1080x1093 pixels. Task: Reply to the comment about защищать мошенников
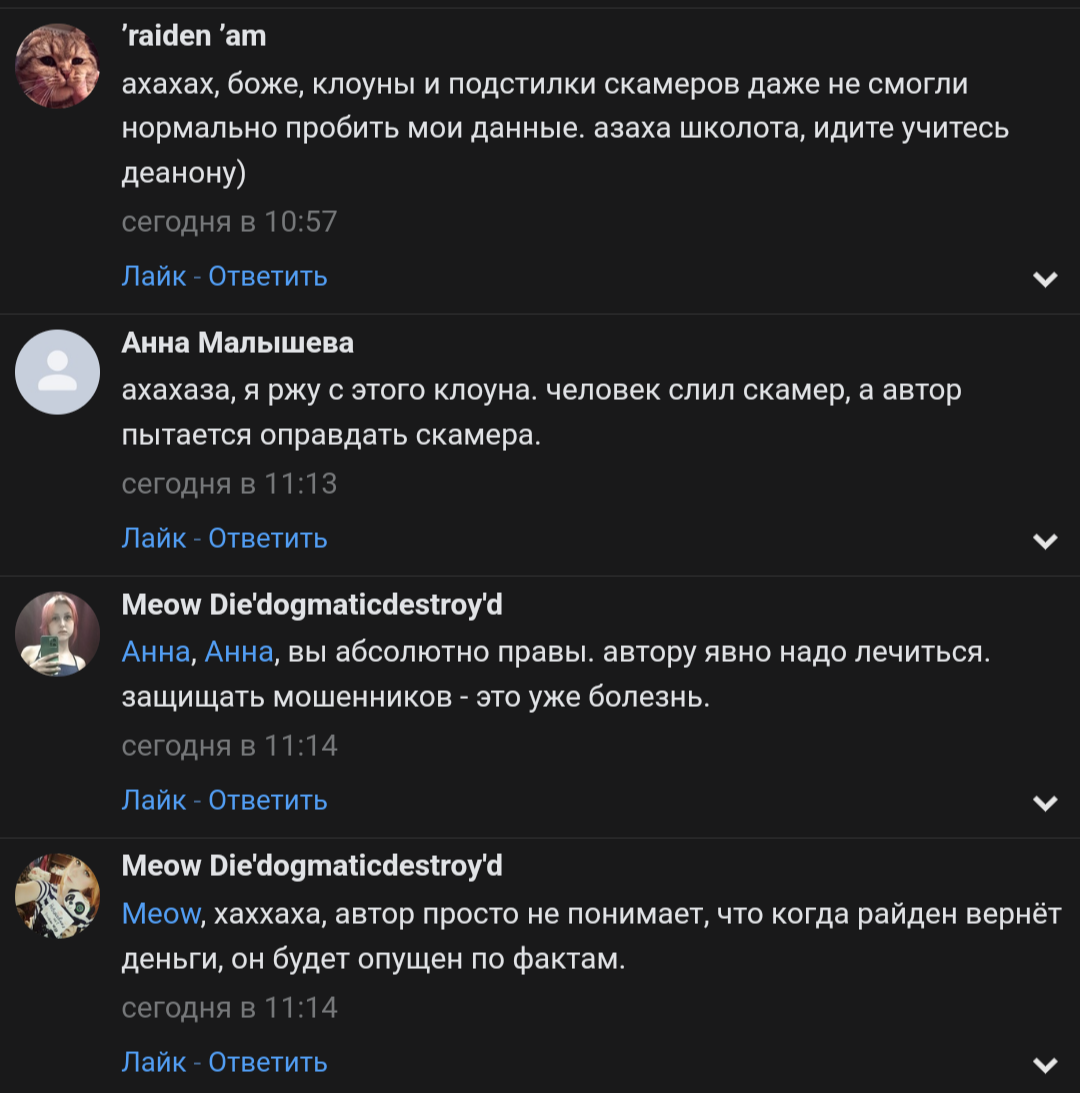[x=268, y=800]
